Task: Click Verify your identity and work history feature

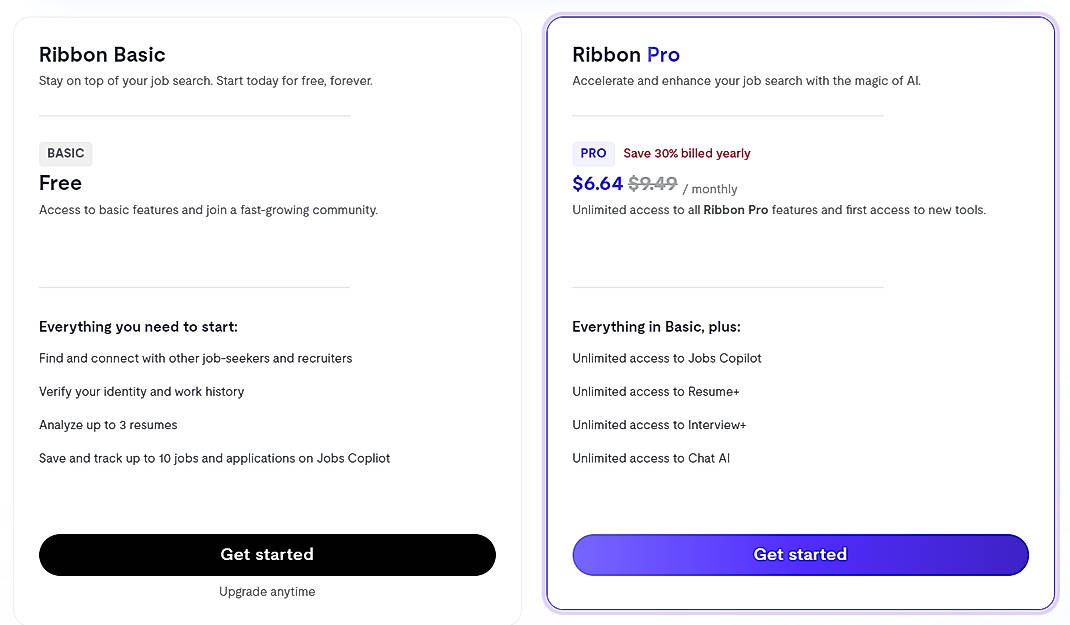Action: [141, 391]
